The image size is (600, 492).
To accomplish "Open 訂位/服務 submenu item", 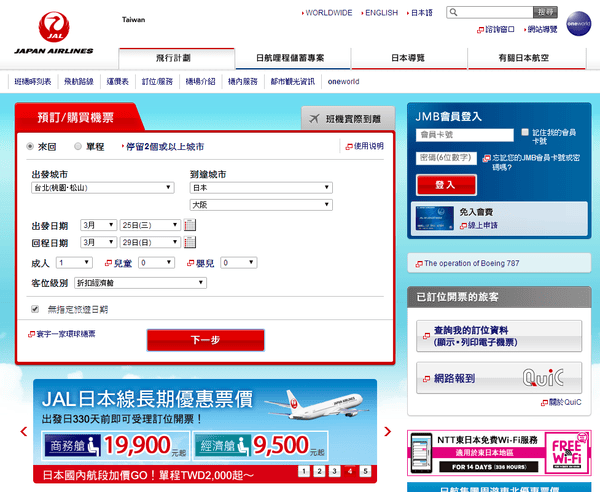I will 157,81.
